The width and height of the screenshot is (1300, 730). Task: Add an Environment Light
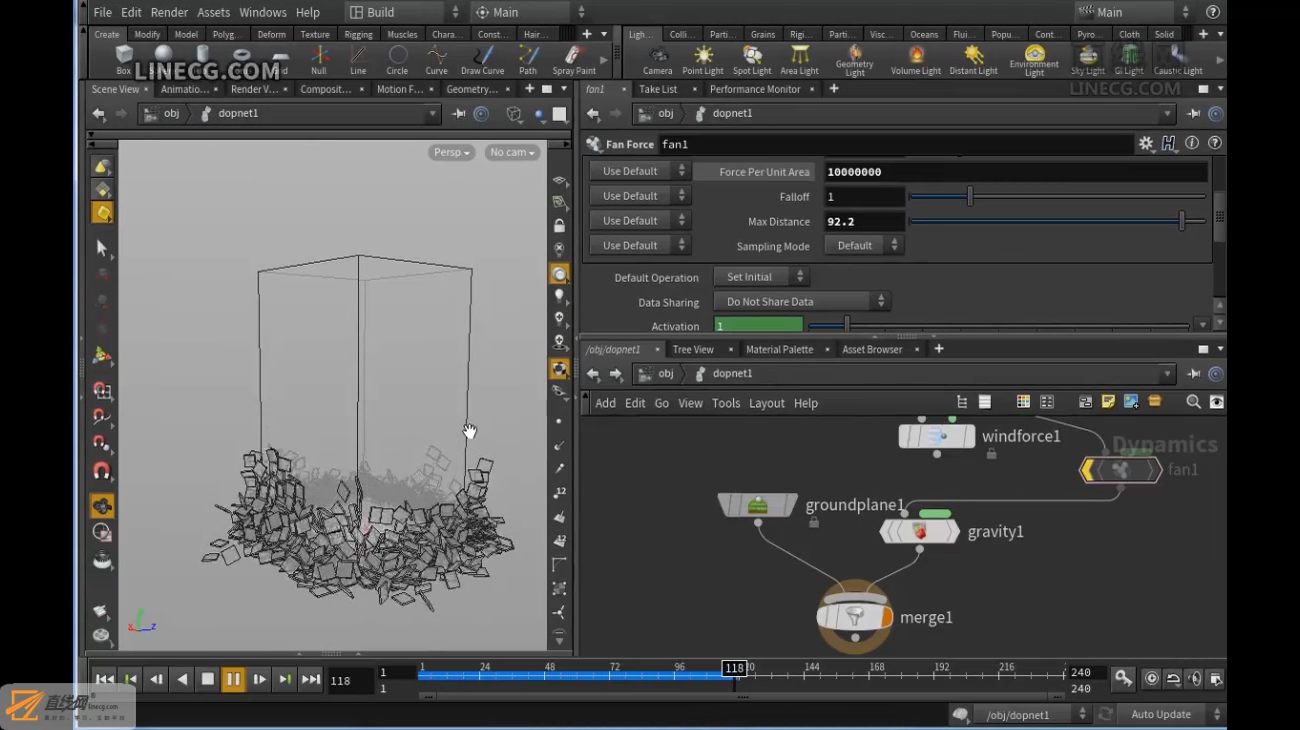[1034, 60]
